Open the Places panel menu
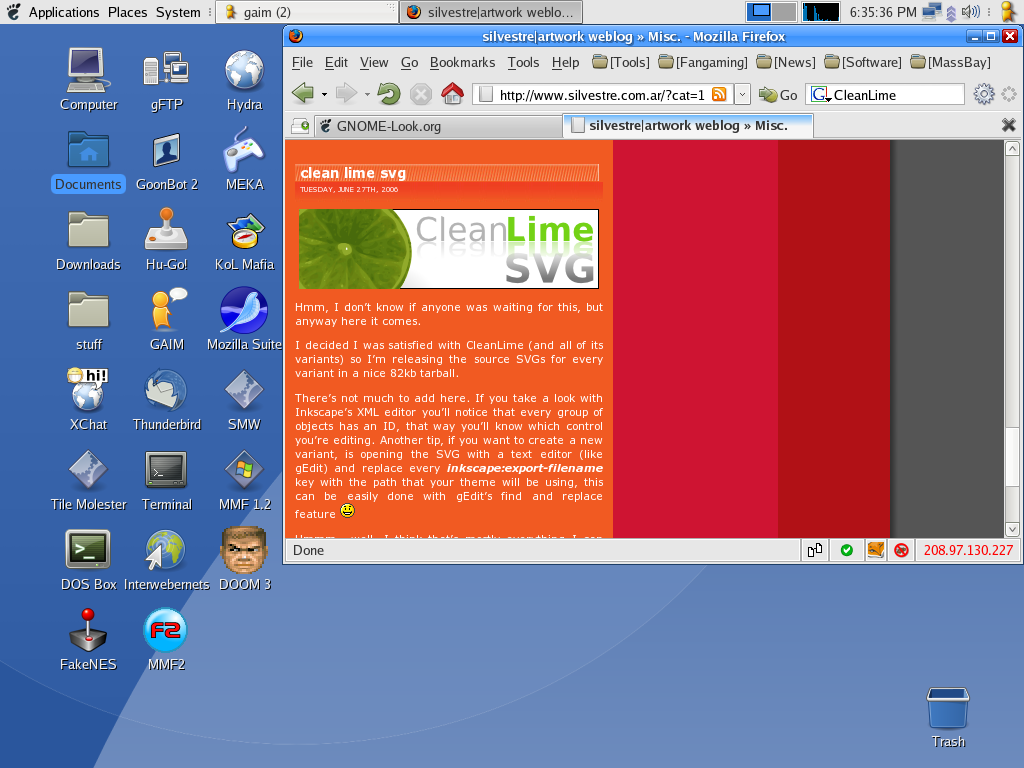This screenshot has height=768, width=1024. click(127, 12)
